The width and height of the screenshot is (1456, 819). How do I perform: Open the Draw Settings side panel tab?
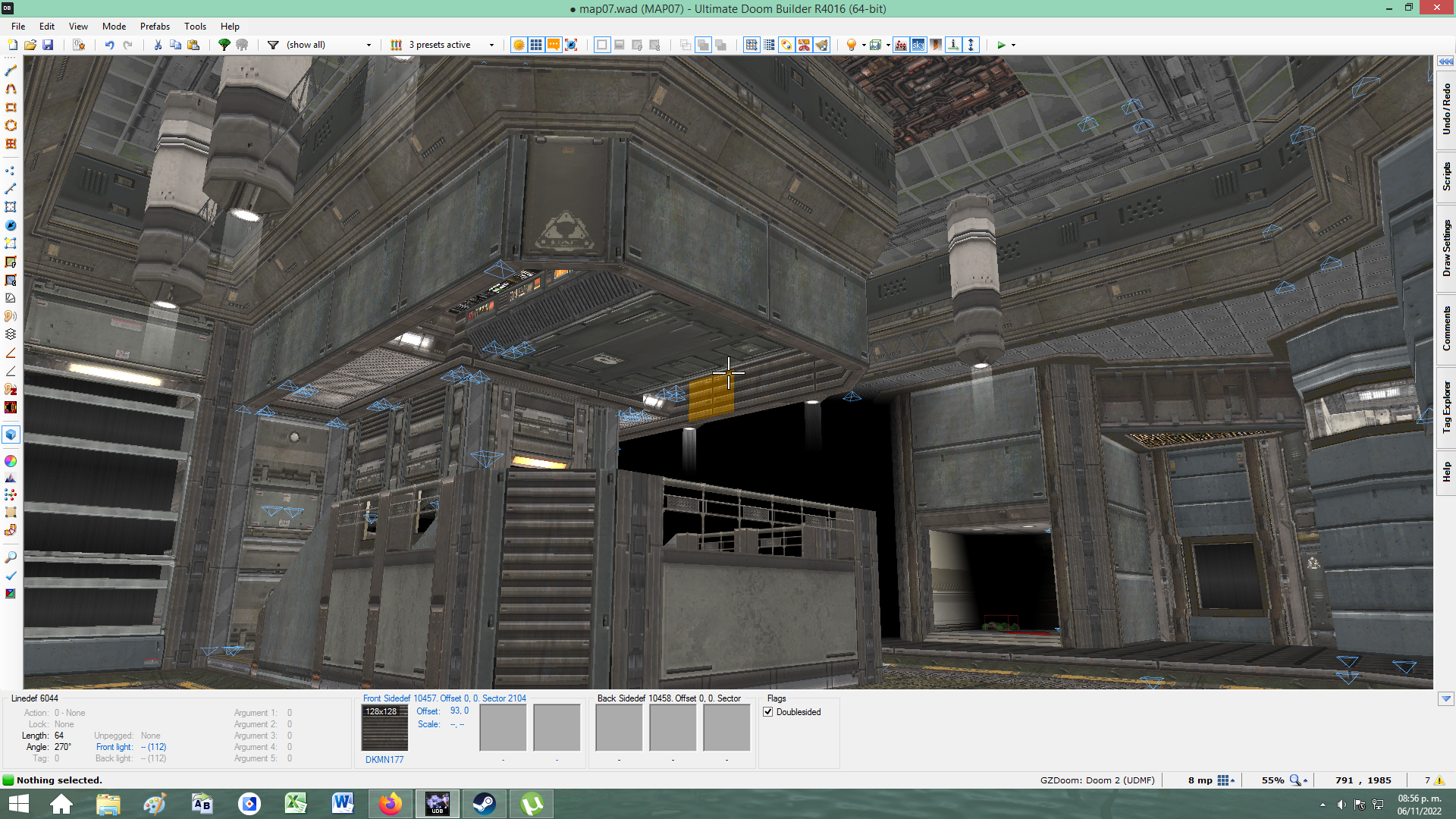[x=1446, y=247]
